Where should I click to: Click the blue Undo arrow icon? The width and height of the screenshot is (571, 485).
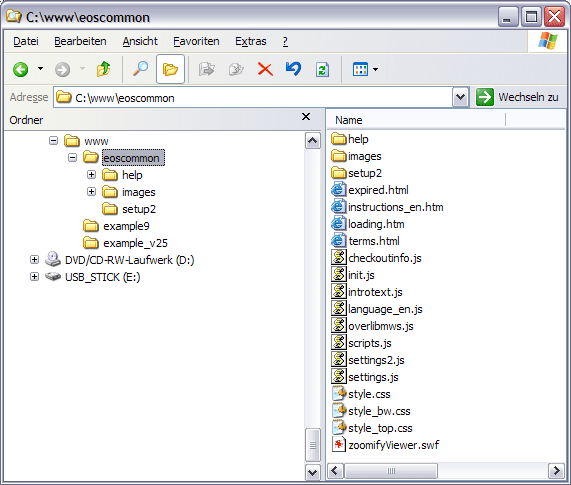(x=294, y=69)
